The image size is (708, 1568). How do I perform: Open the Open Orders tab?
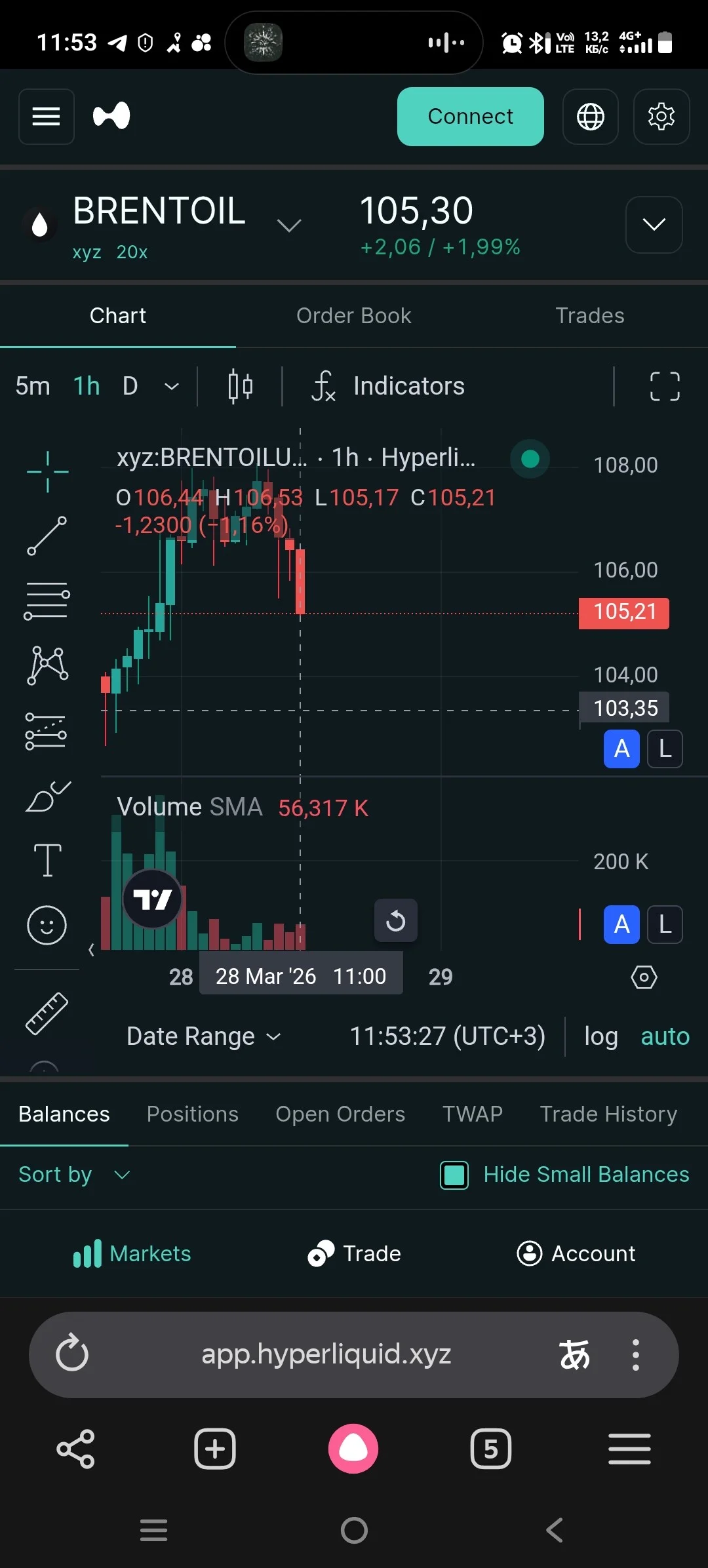(340, 1114)
